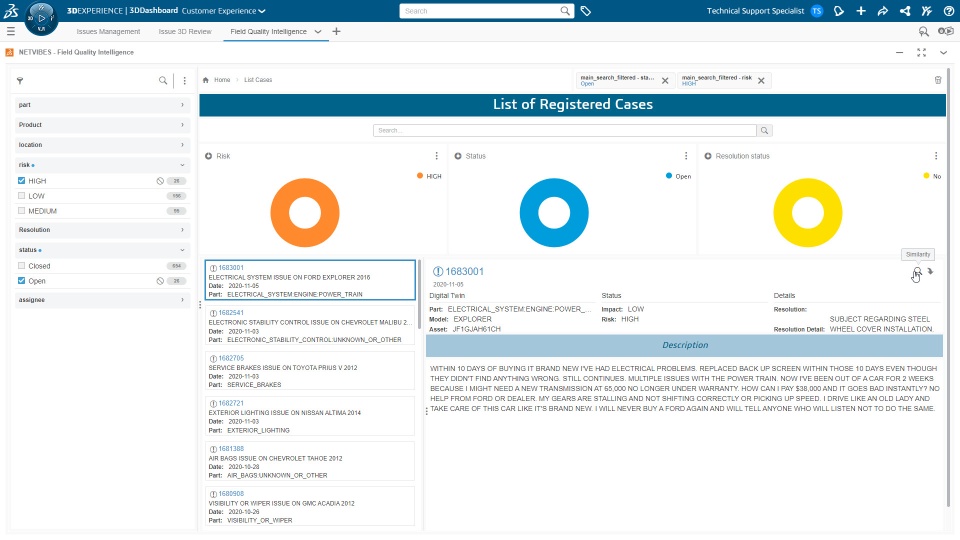This screenshot has width=960, height=540.
Task: Expand the part facet
Action: [102, 105]
